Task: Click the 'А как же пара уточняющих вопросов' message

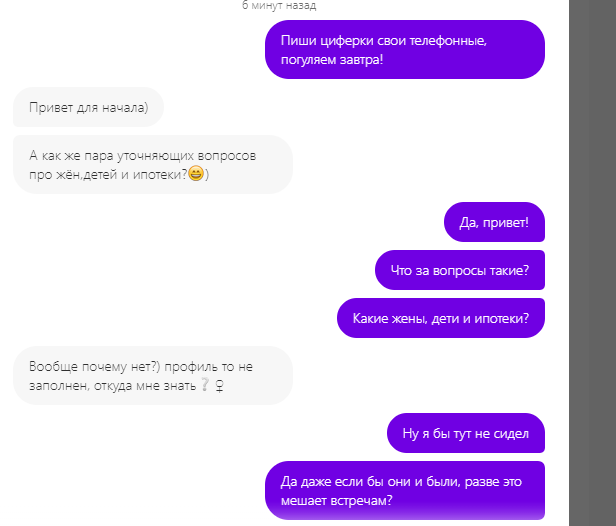Action: pyautogui.click(x=153, y=165)
